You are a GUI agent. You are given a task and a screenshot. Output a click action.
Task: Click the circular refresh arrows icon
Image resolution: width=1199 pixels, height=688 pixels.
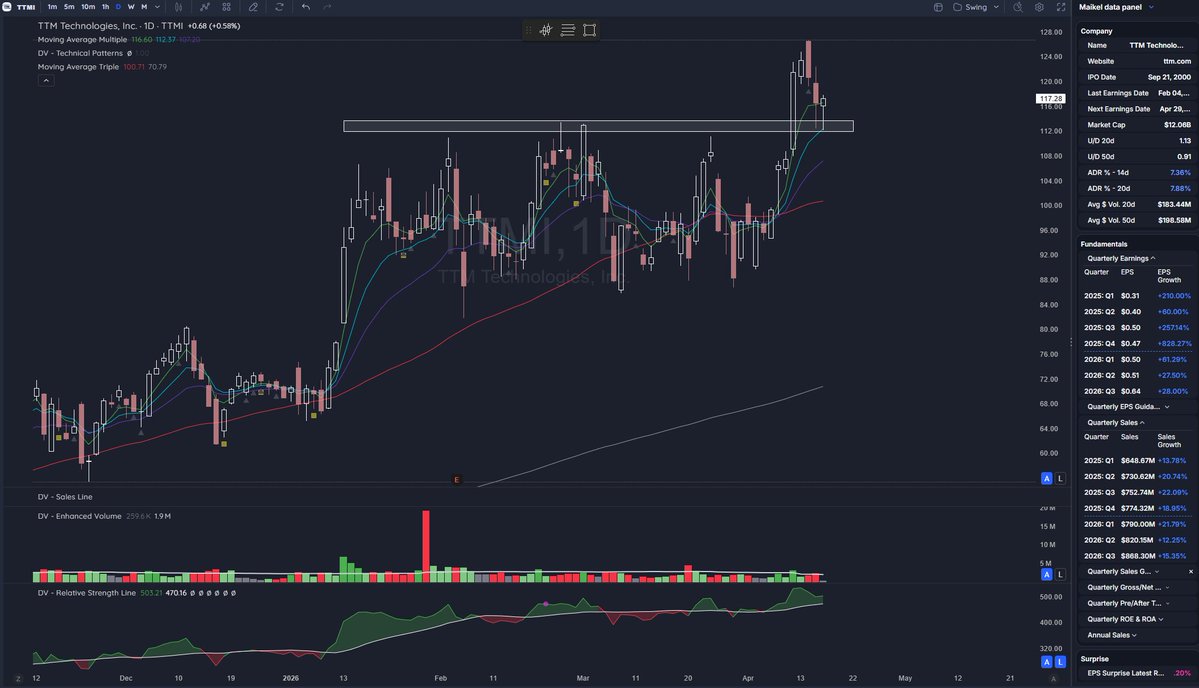pyautogui.click(x=279, y=7)
